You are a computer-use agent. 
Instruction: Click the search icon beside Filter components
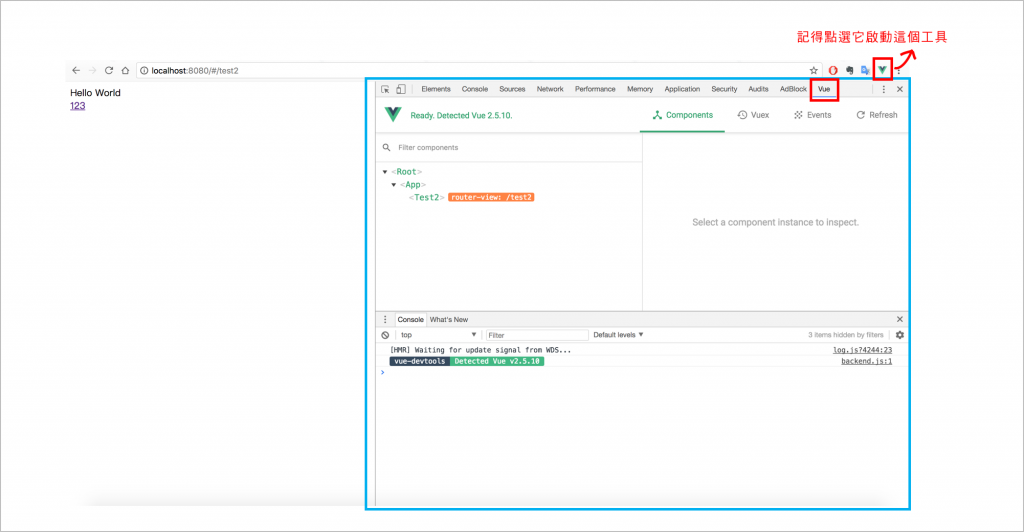click(x=387, y=148)
